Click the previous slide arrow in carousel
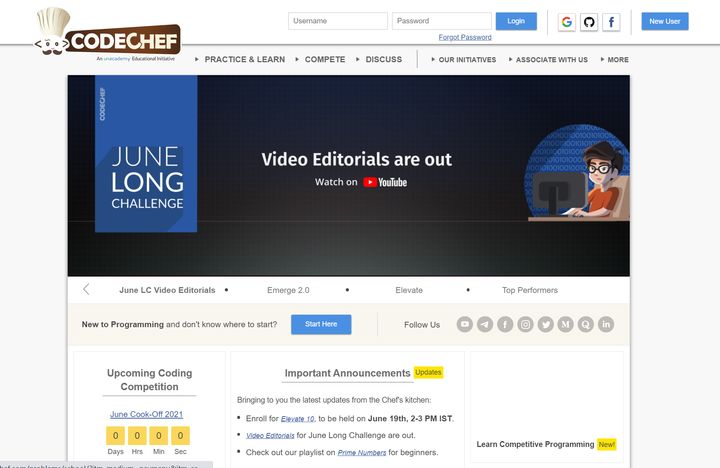The width and height of the screenshot is (720, 468). pyautogui.click(x=86, y=289)
